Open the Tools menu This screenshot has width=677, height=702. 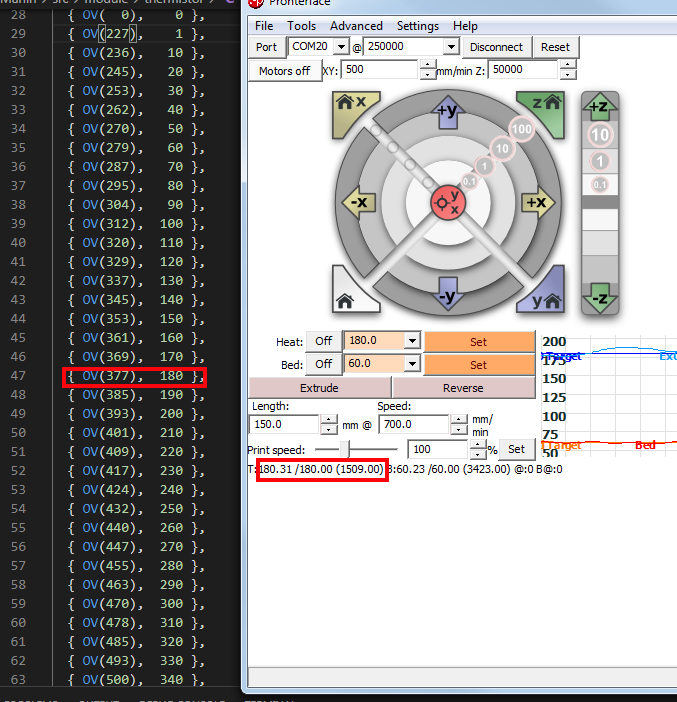301,26
